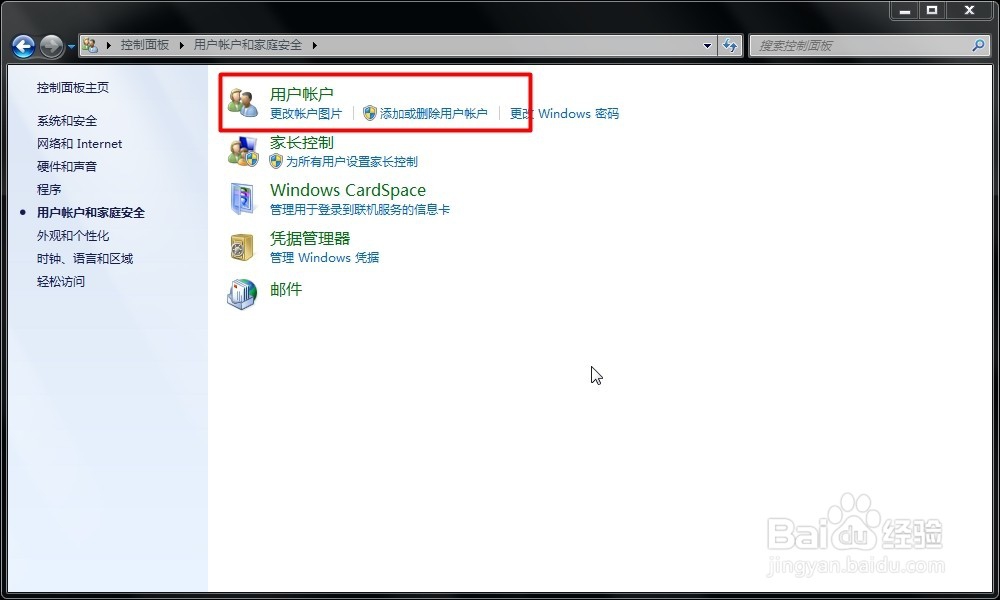Close the Control Panel window
Image resolution: width=1000 pixels, height=600 pixels.
coord(969,10)
